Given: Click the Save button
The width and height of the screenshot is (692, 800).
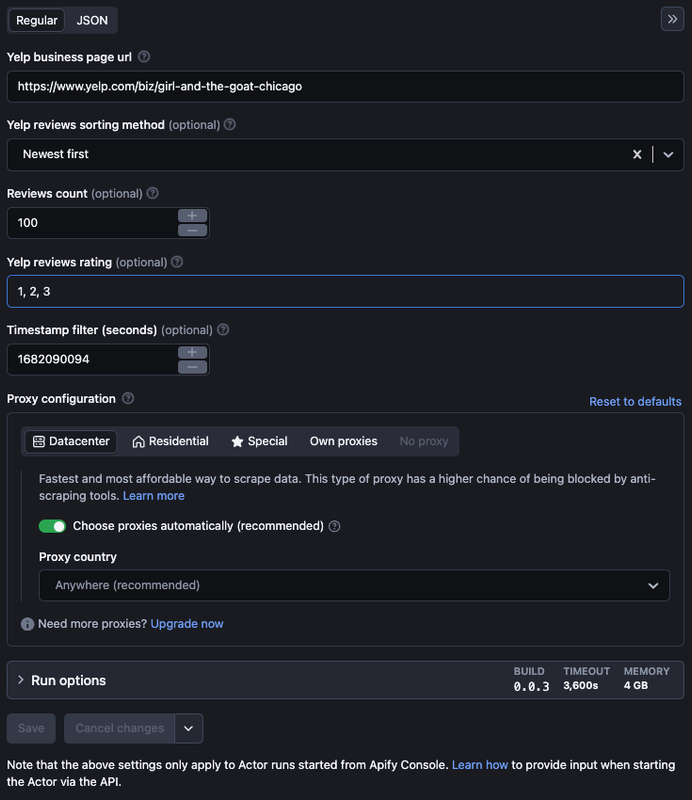Looking at the screenshot, I should 31,728.
